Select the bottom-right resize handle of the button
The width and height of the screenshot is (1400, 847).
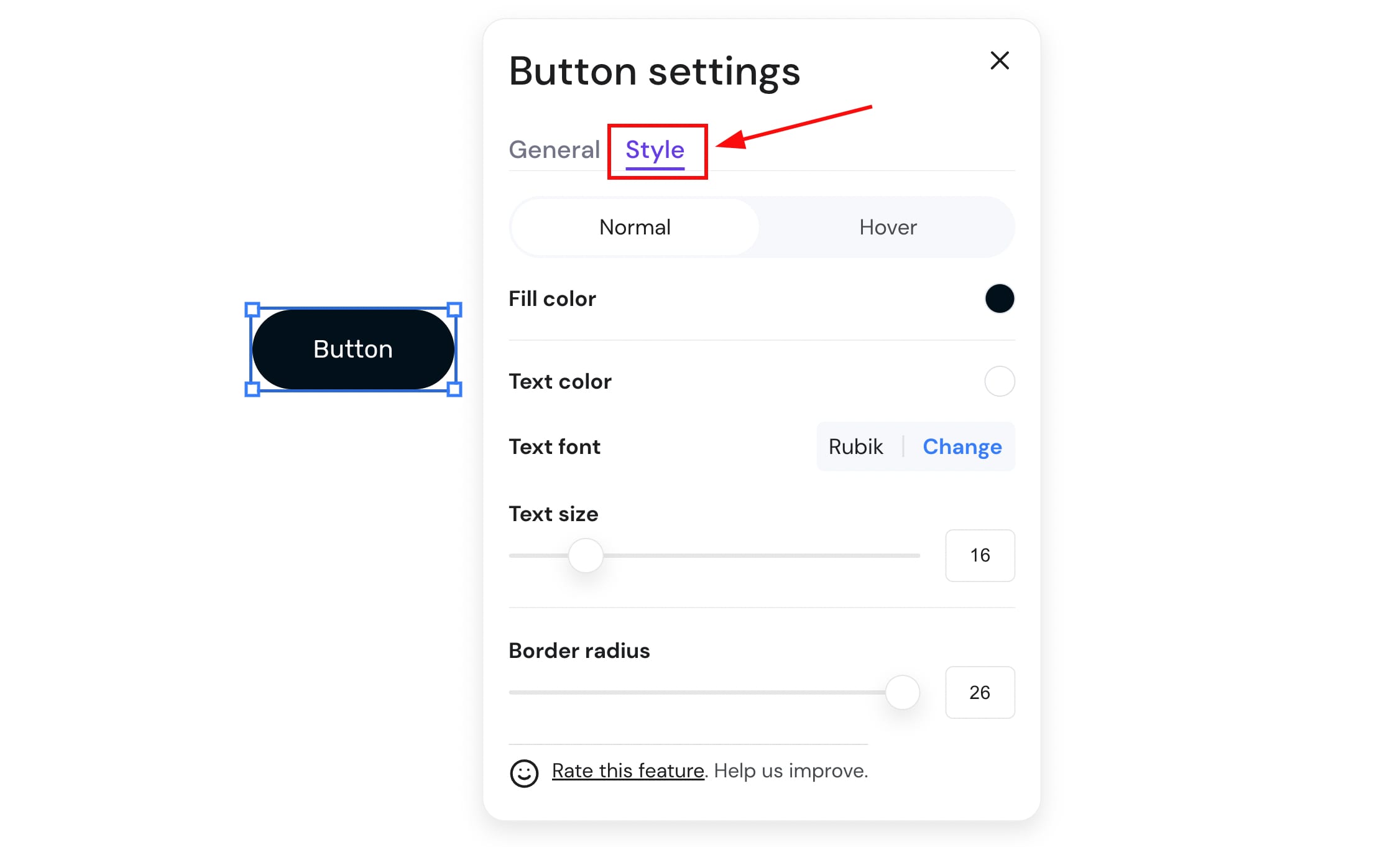[x=454, y=389]
